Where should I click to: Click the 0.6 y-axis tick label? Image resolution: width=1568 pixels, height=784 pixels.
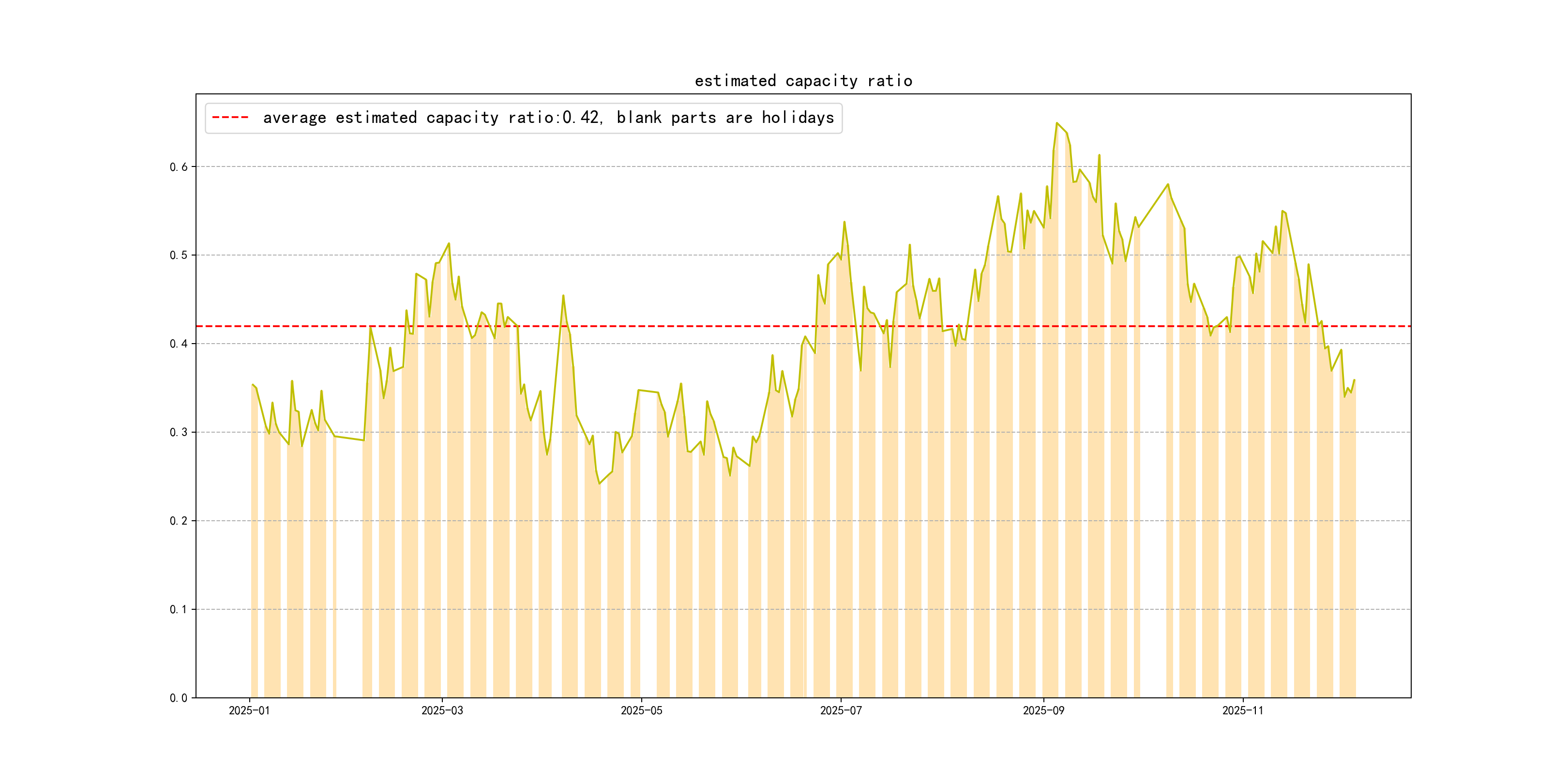pos(179,167)
